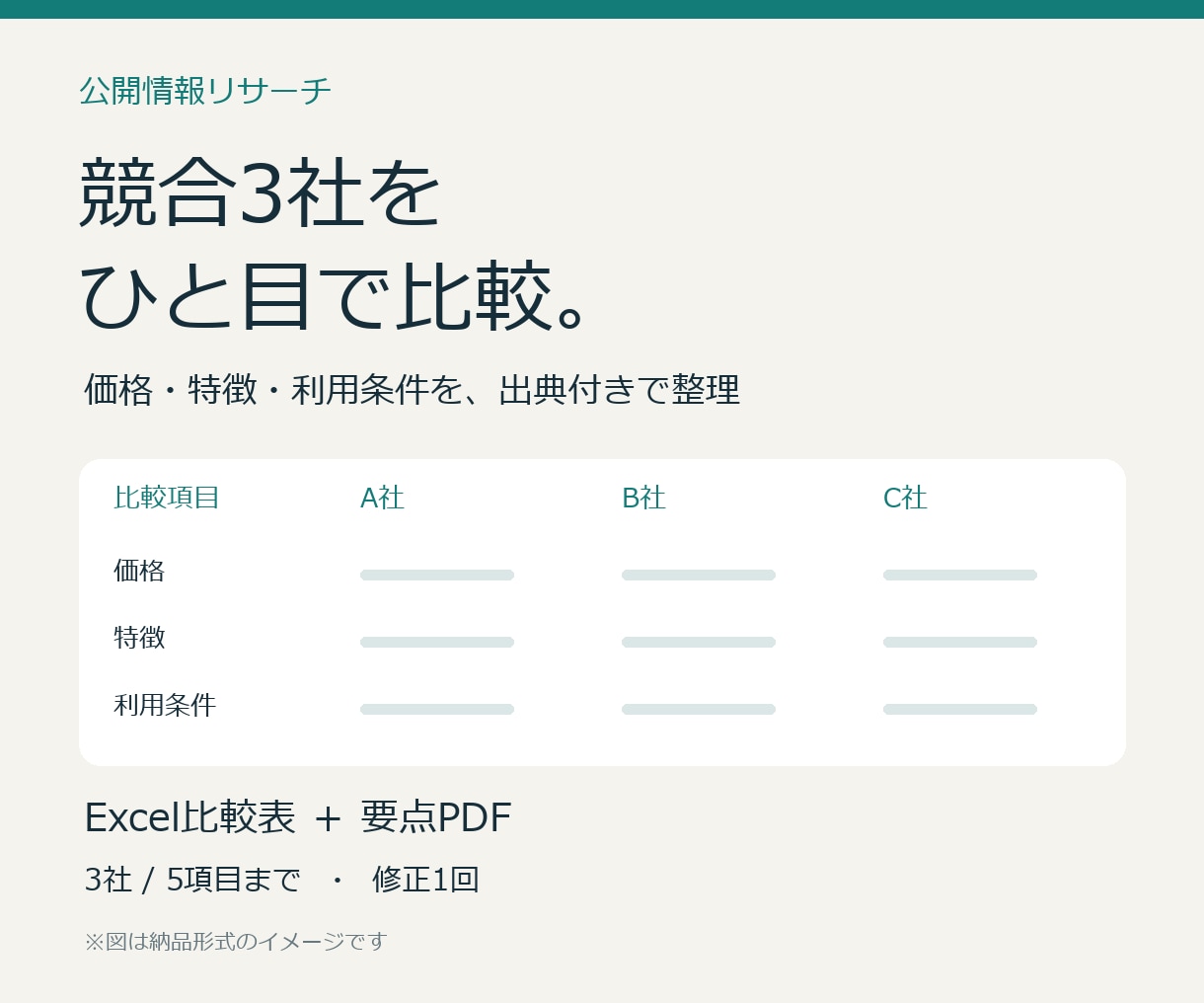Screen dimensions: 1204x1003
Task: Select the A社 column header
Action: tap(382, 498)
